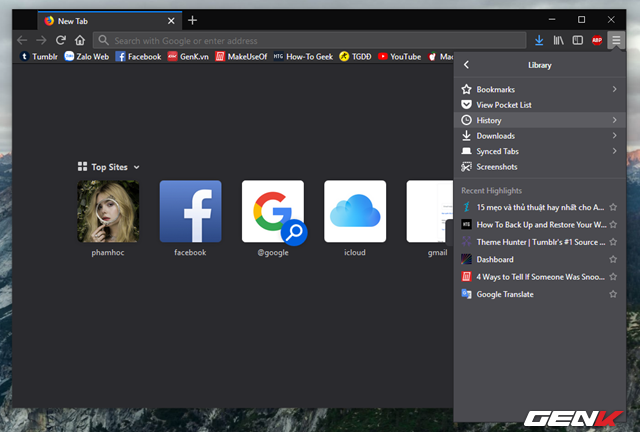
Task: Expand the Top Sites section dropdown
Action: [136, 168]
